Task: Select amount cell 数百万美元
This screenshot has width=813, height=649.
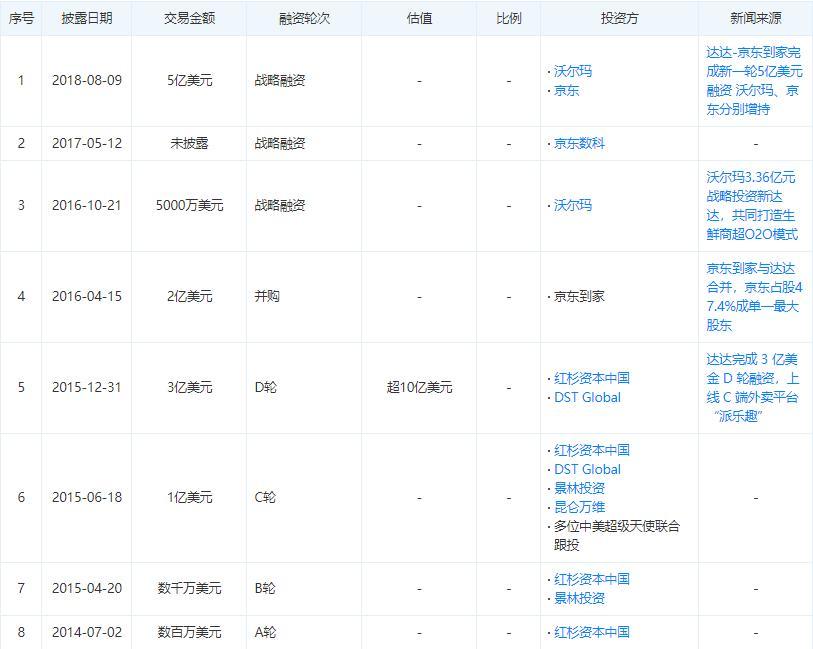Action: click(x=189, y=632)
